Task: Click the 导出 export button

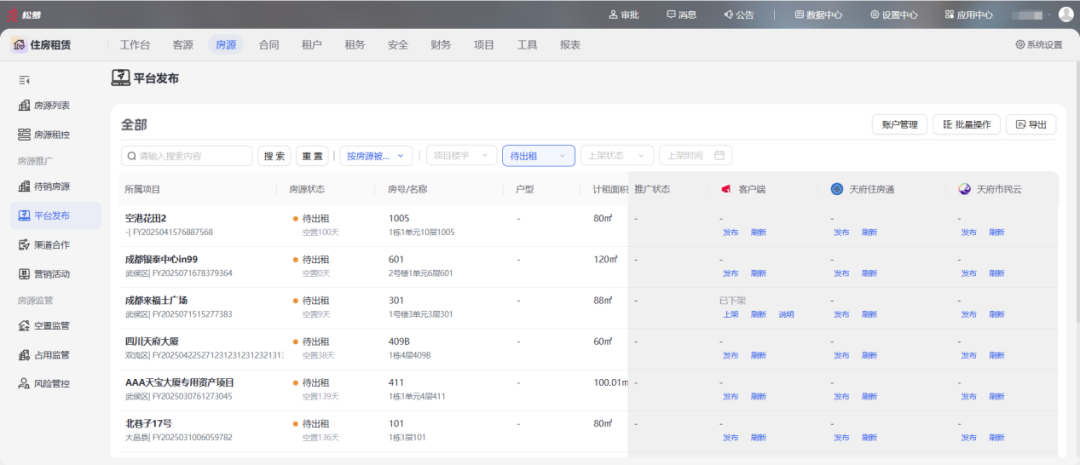Action: coord(1031,125)
